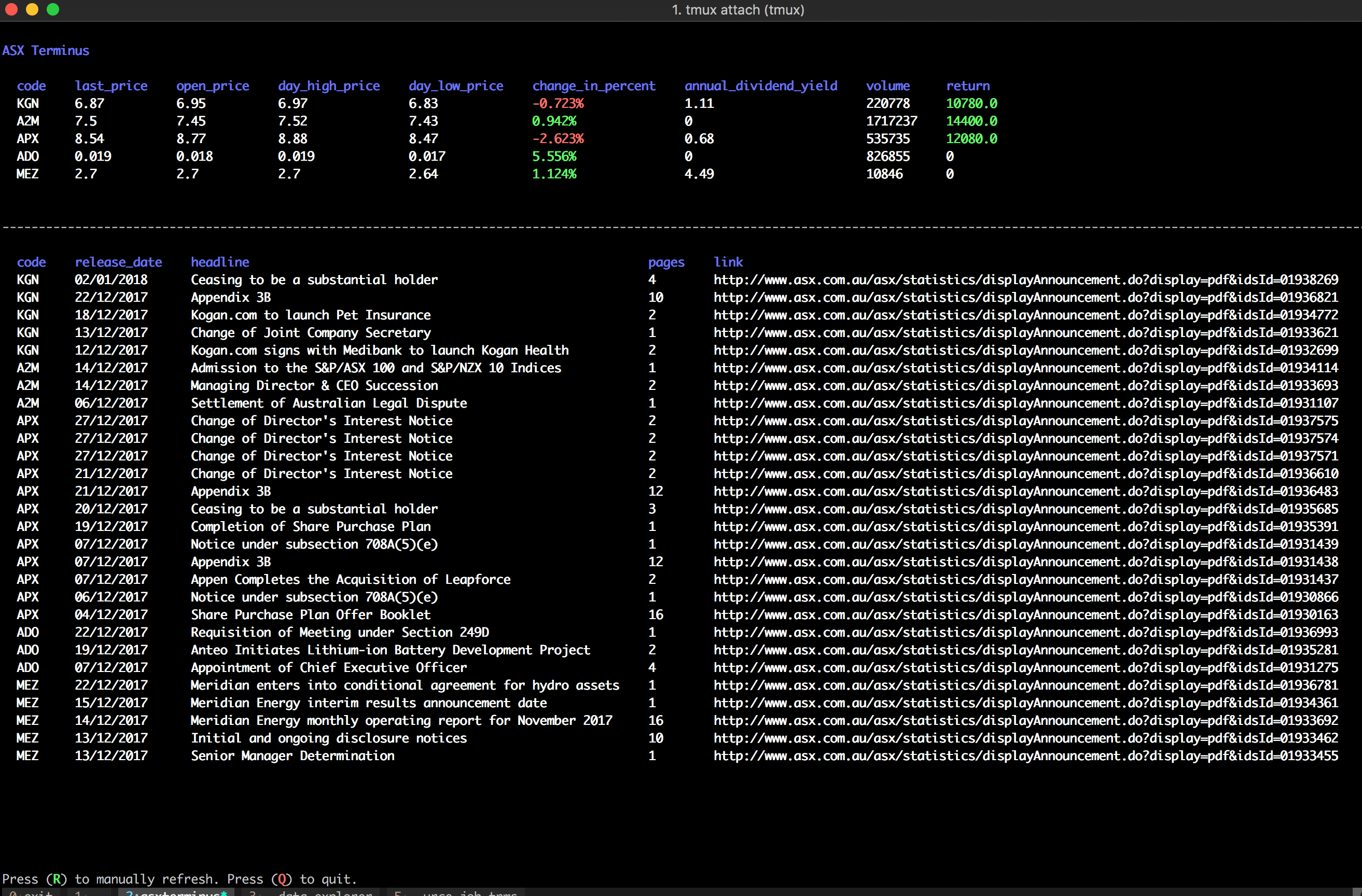The width and height of the screenshot is (1362, 896).
Task: Open the Kogan Pet Insurance announcement link
Action: tap(1025, 315)
